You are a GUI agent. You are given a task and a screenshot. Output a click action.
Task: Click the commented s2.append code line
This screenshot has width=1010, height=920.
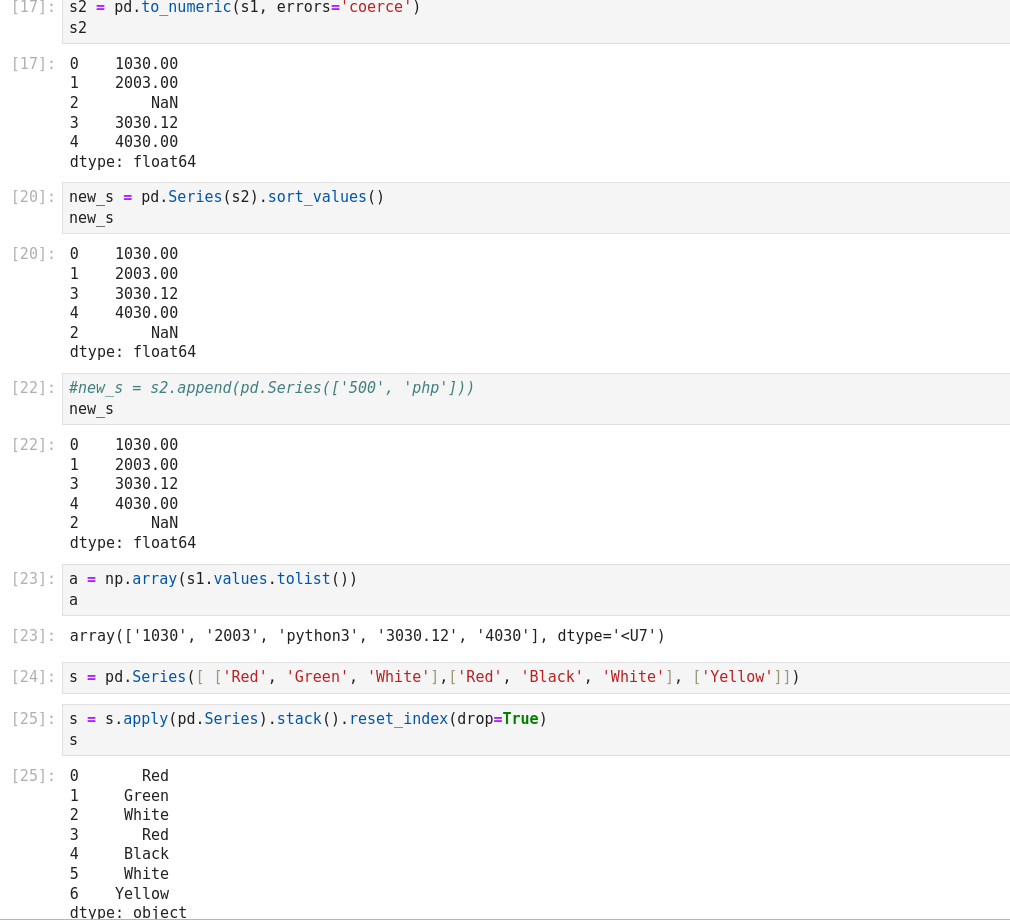[x=271, y=388]
